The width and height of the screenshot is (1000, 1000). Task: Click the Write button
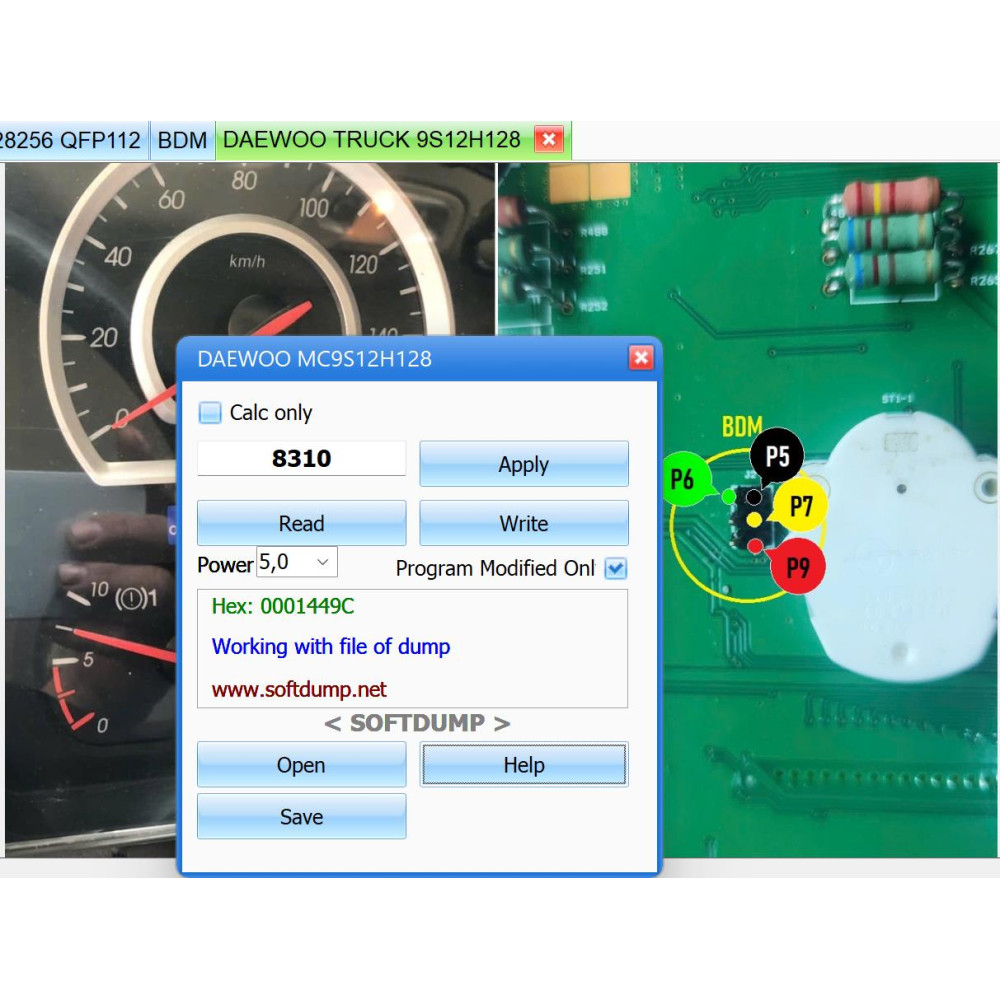tap(524, 523)
